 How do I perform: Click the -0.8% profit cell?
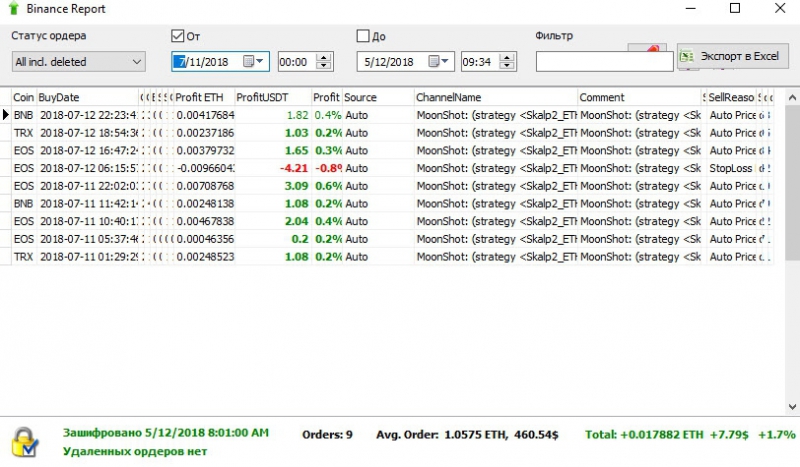(x=328, y=168)
